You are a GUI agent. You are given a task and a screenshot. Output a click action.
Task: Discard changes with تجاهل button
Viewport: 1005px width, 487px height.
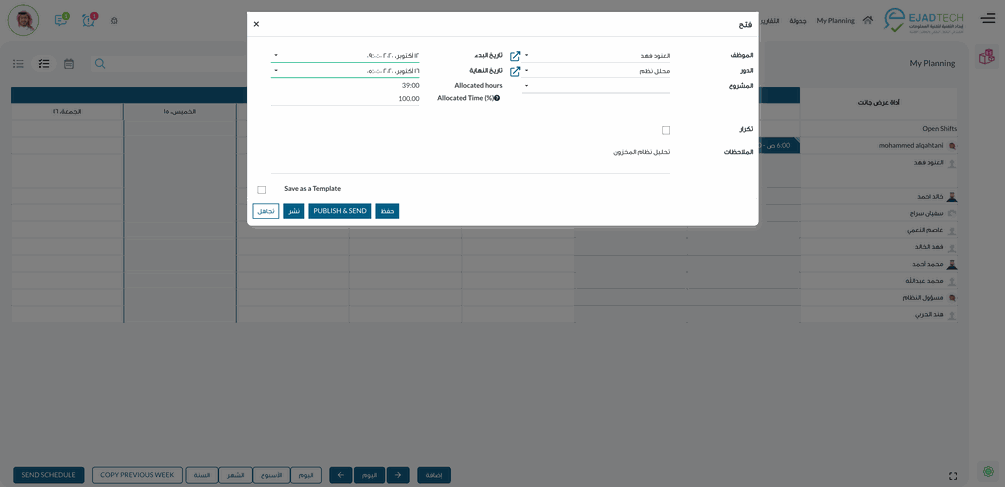266,211
